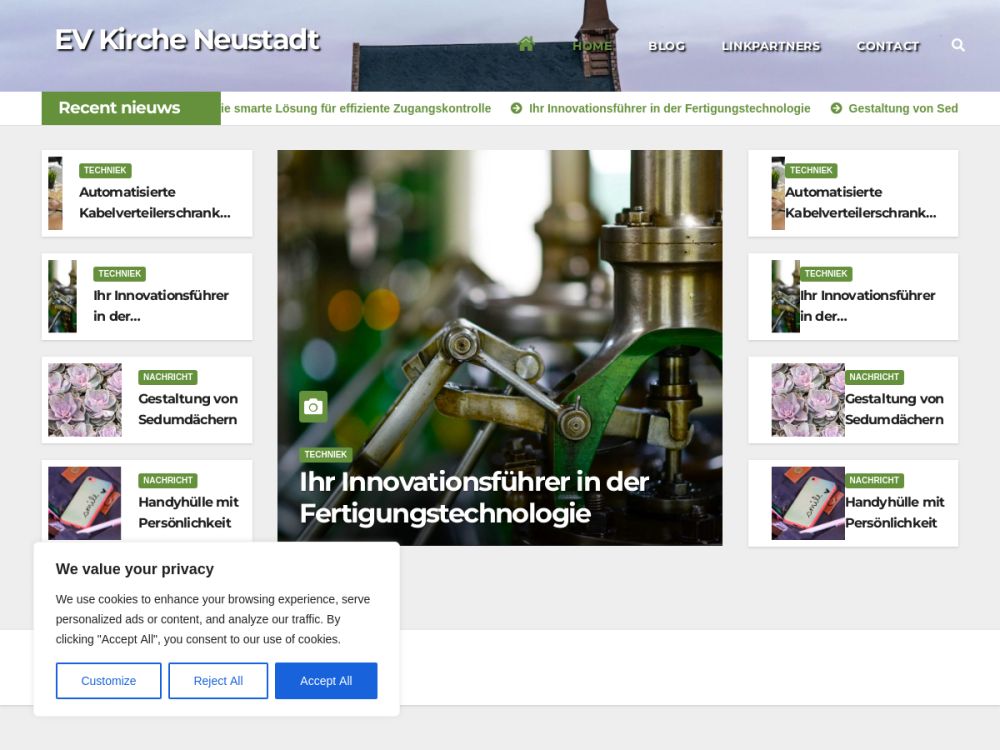Go to the Linkpartners page
Screen dimensions: 1000x750
pos(770,46)
